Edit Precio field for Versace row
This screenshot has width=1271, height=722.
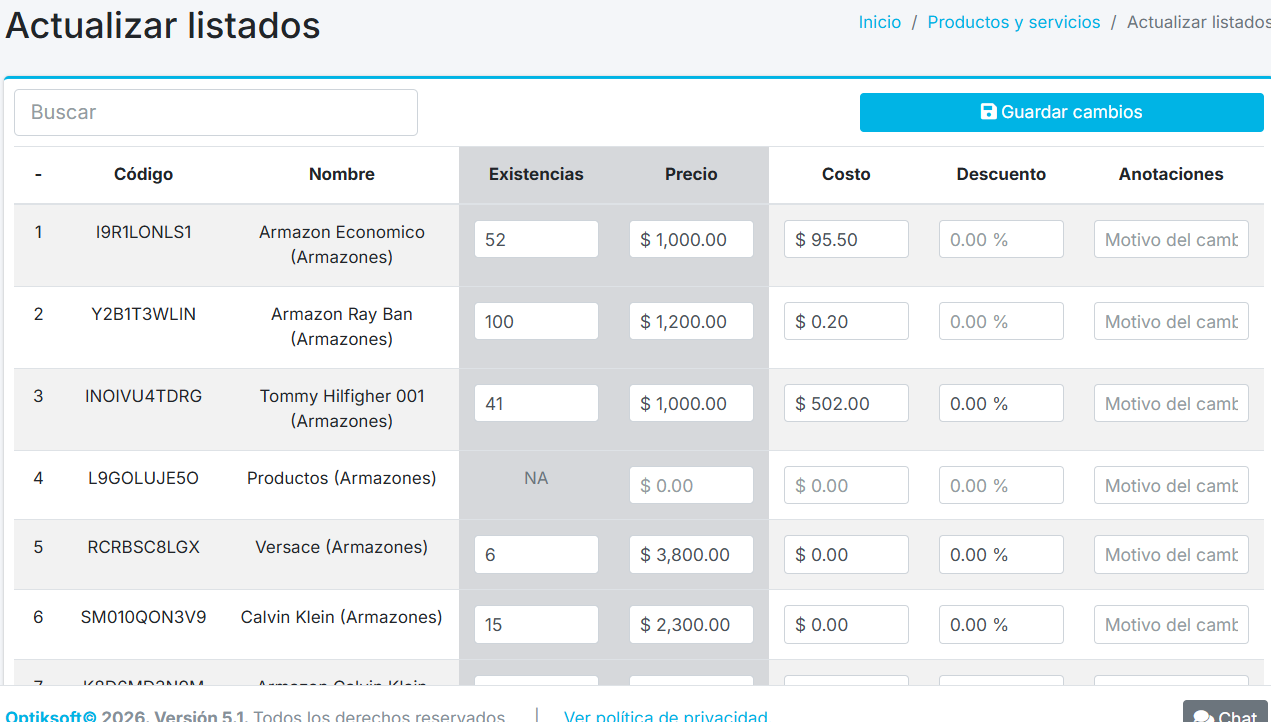click(691, 555)
